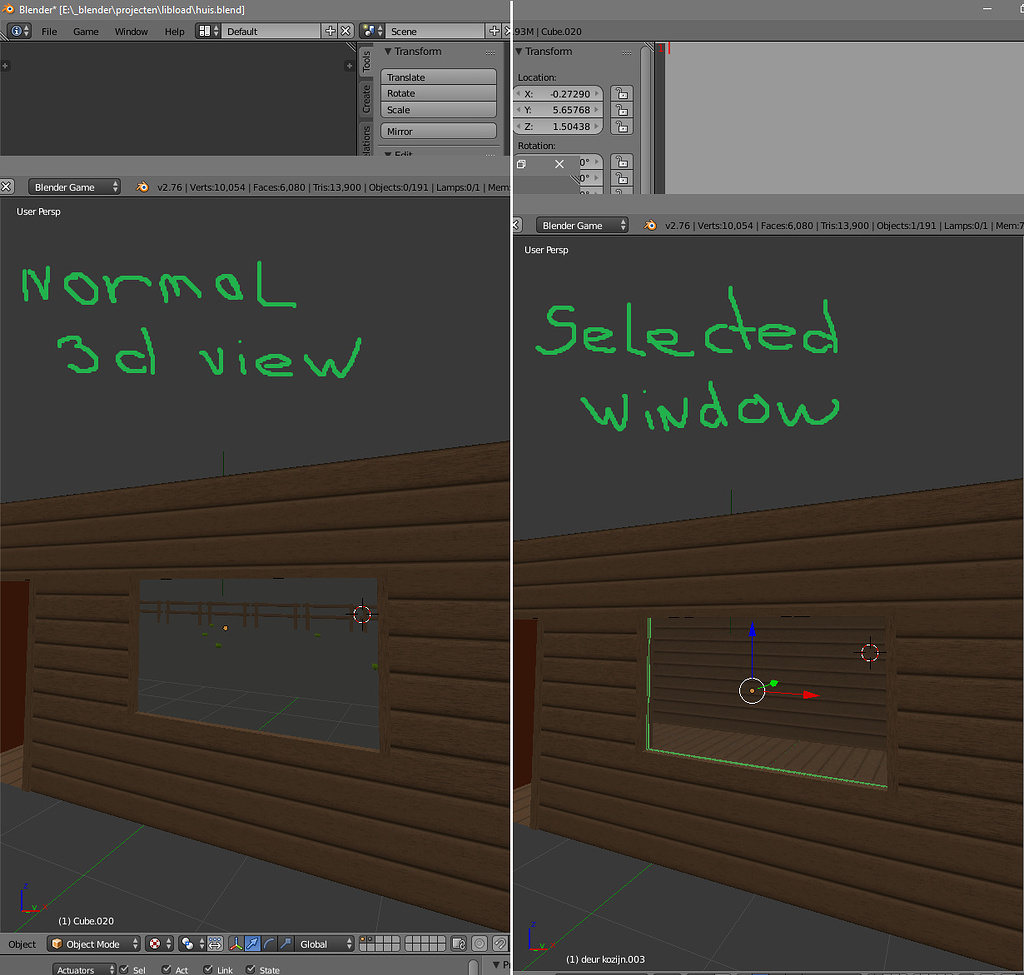Toggle the Act checkbox
Viewport: 1024px width, 975px height.
(x=167, y=969)
